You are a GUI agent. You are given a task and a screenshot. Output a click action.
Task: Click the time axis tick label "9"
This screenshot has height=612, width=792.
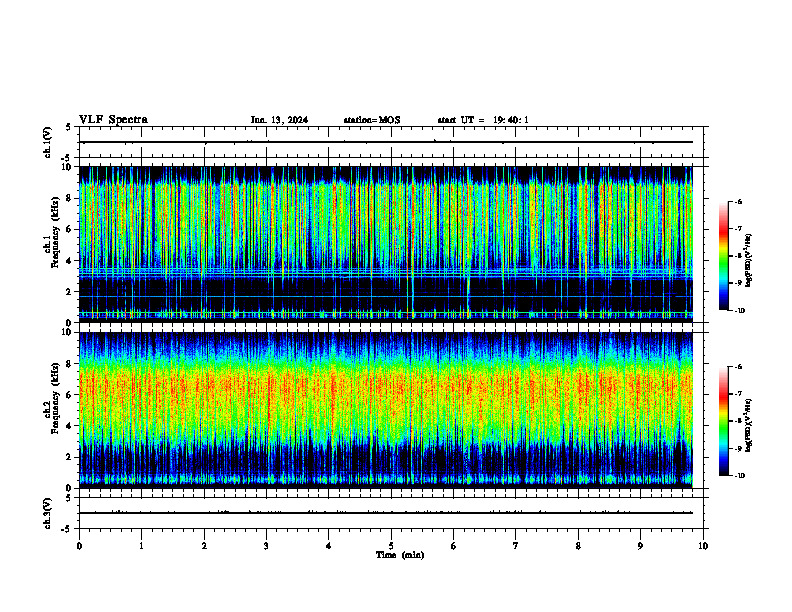coord(640,546)
